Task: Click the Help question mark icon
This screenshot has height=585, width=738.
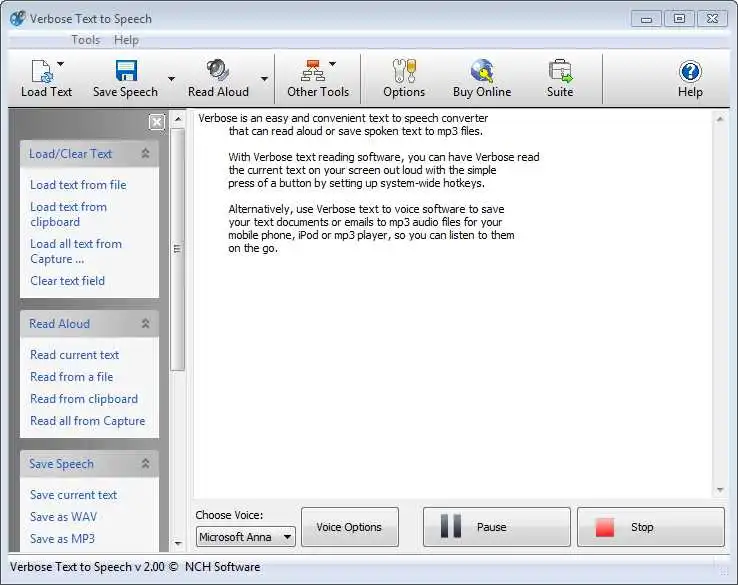Action: click(690, 72)
